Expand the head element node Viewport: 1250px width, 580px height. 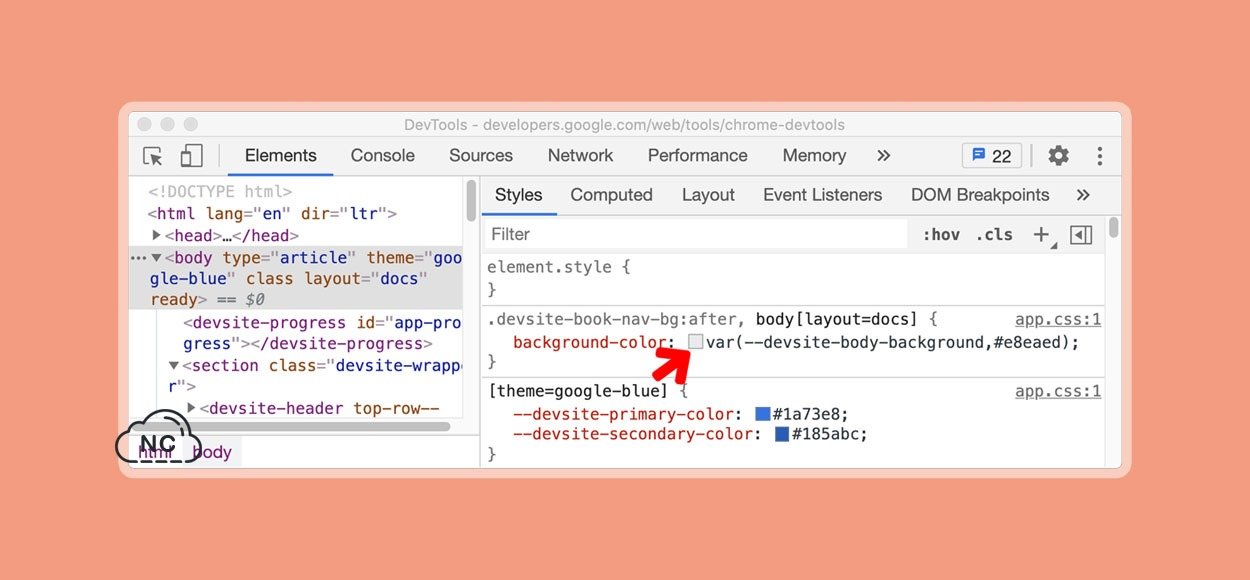157,235
